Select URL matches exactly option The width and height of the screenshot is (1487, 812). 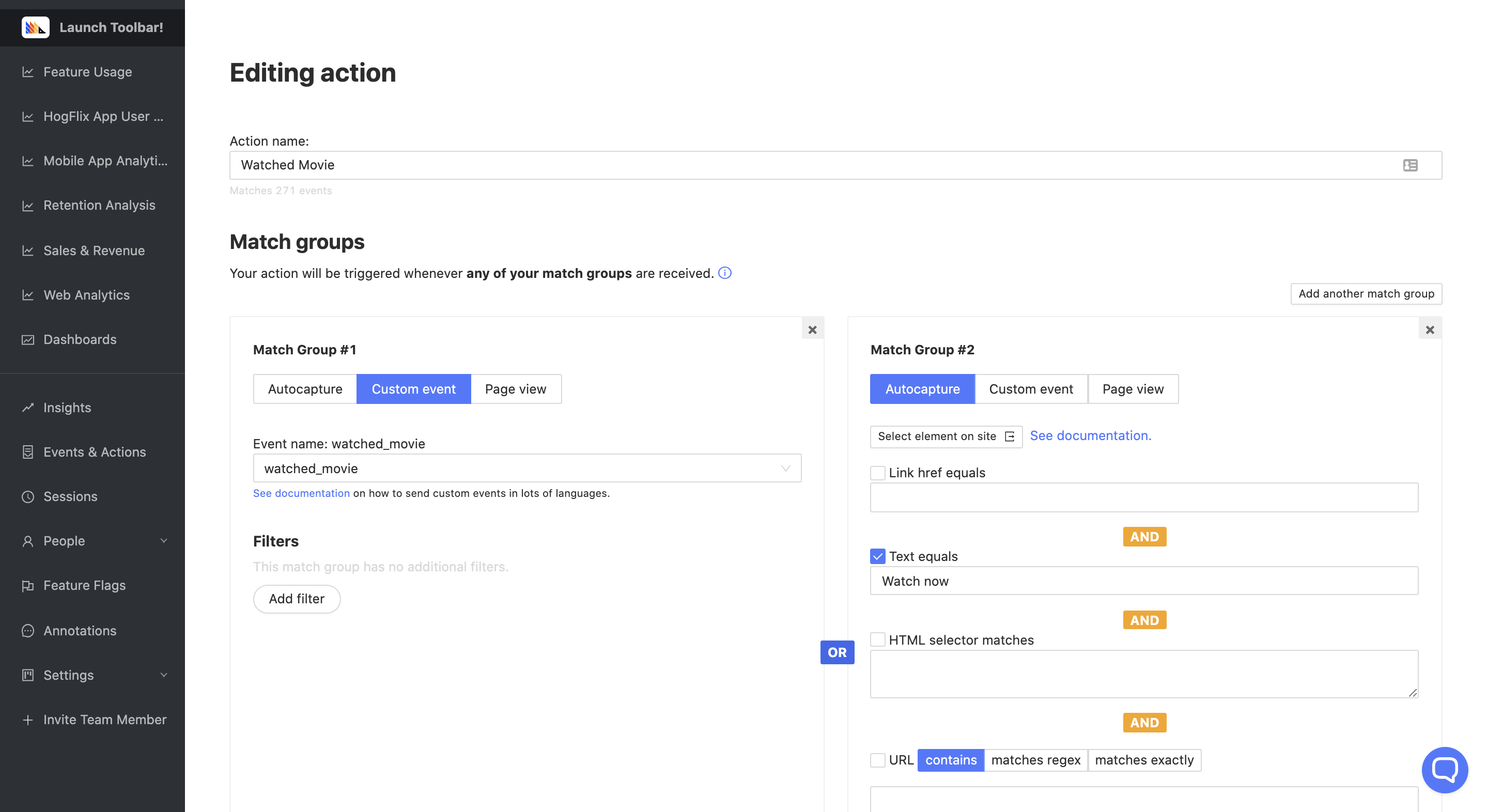[1144, 760]
